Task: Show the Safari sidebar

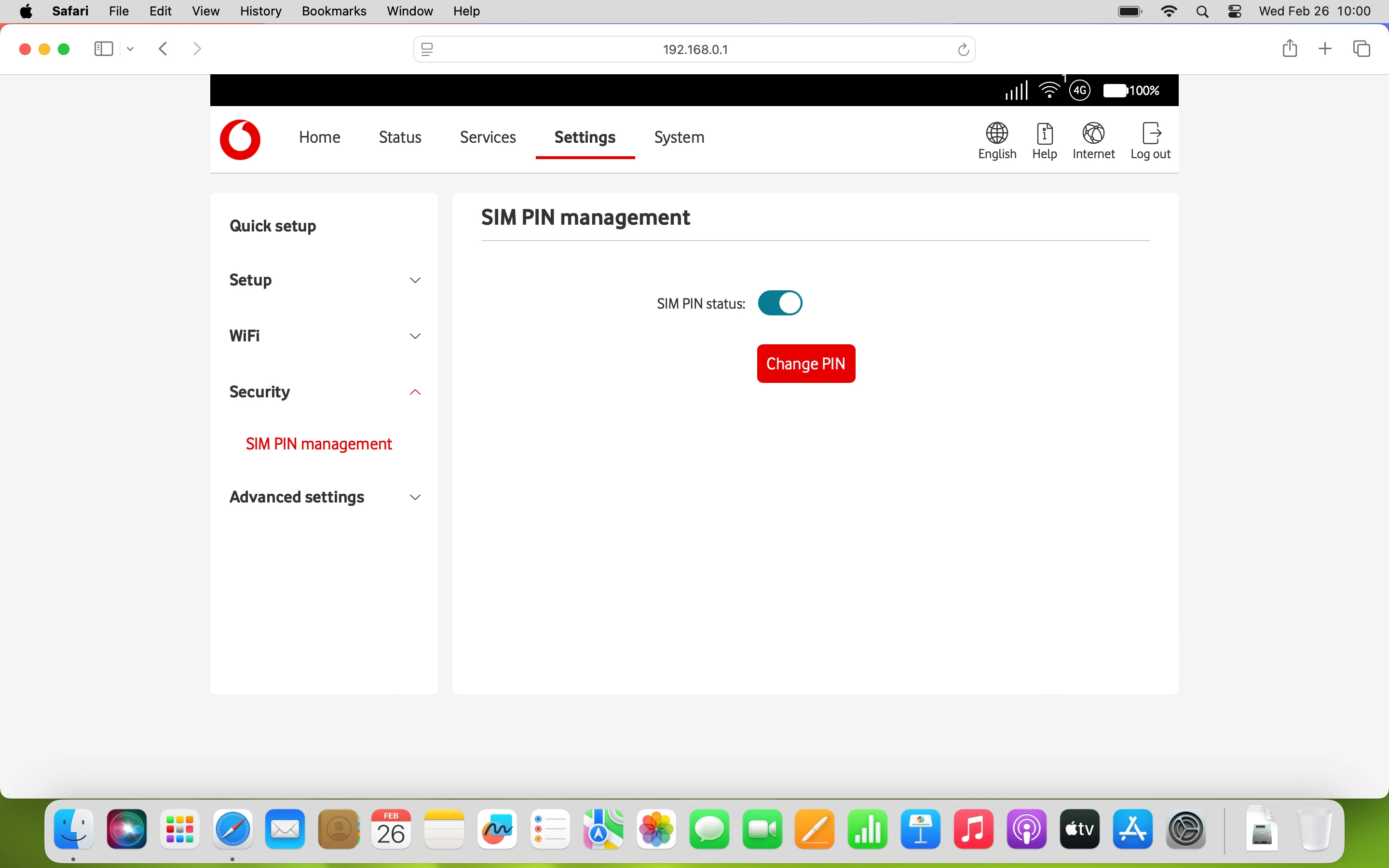Action: (x=103, y=49)
